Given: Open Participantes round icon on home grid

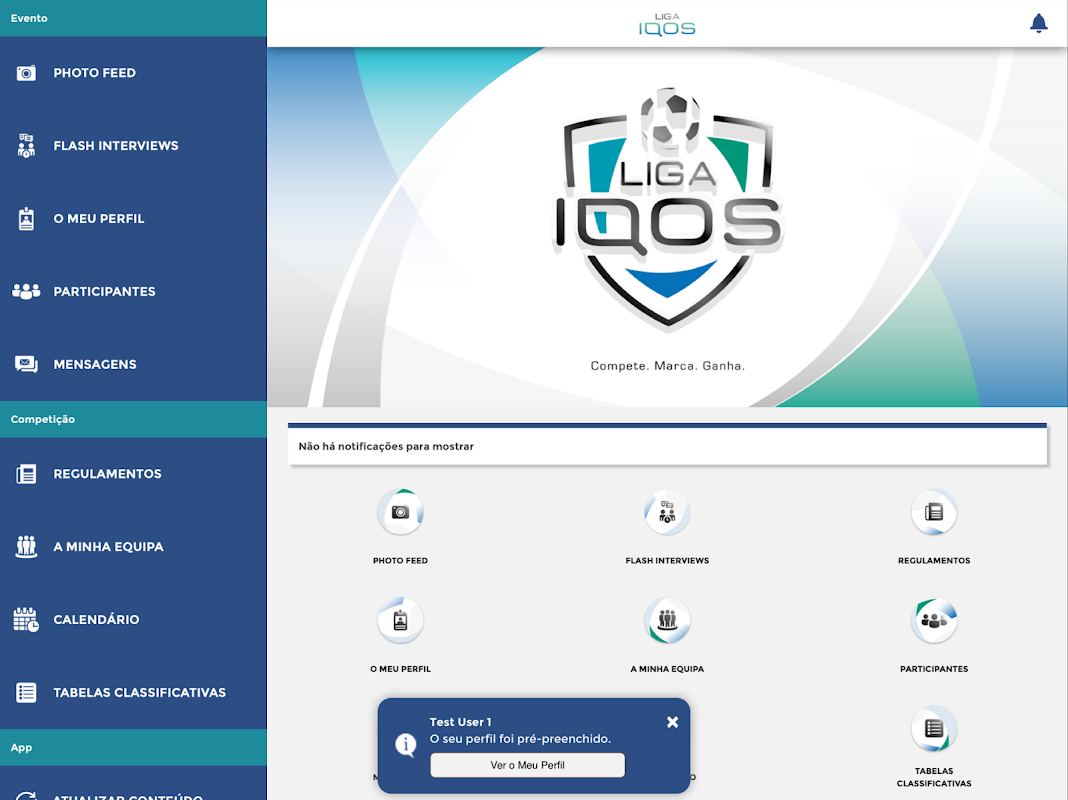Looking at the screenshot, I should [934, 620].
